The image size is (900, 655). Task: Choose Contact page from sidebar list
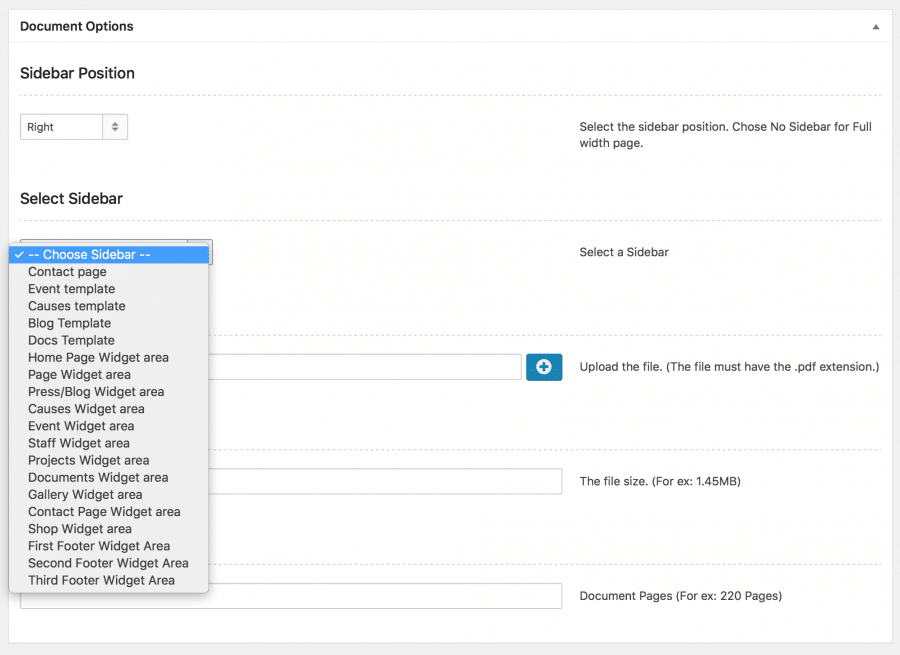(109, 272)
